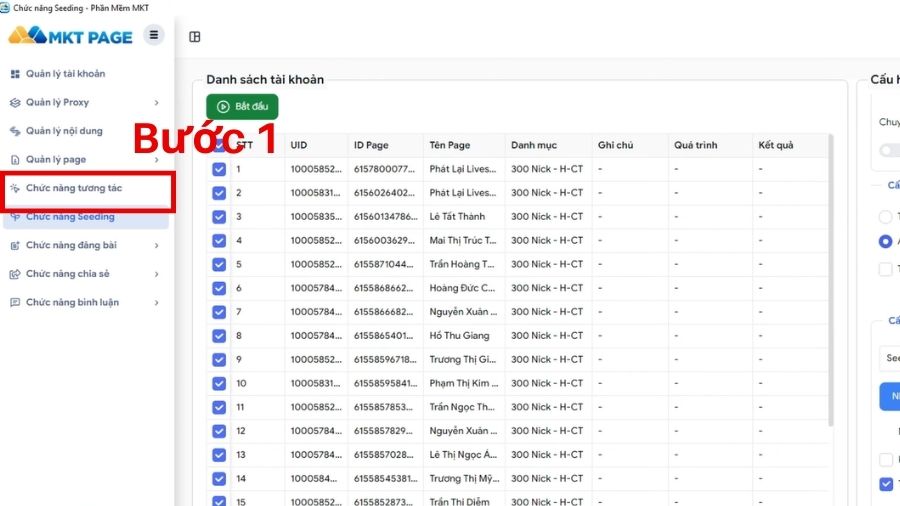Click the Quản lý page document icon
The image size is (900, 506).
click(15, 159)
